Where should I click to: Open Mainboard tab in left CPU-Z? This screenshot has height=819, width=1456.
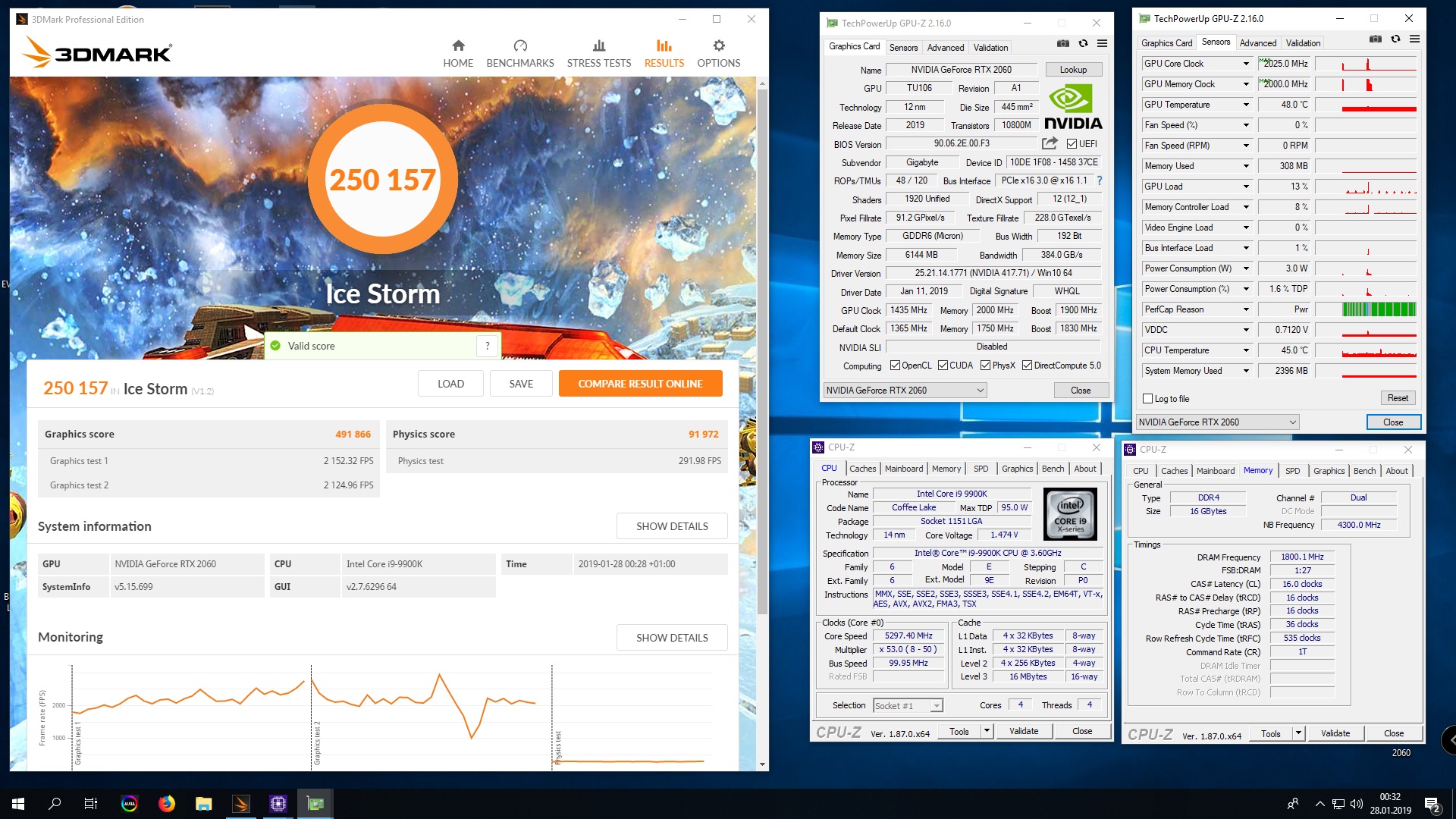(x=904, y=469)
